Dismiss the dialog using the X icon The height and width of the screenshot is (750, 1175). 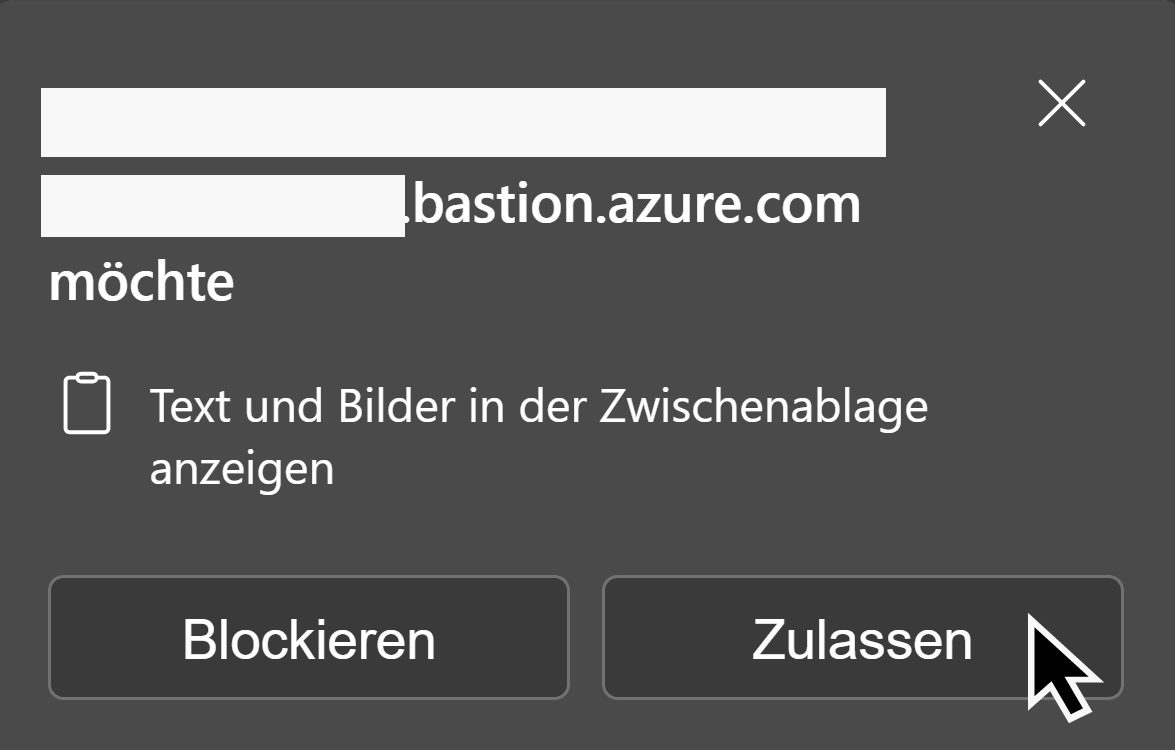[1061, 104]
